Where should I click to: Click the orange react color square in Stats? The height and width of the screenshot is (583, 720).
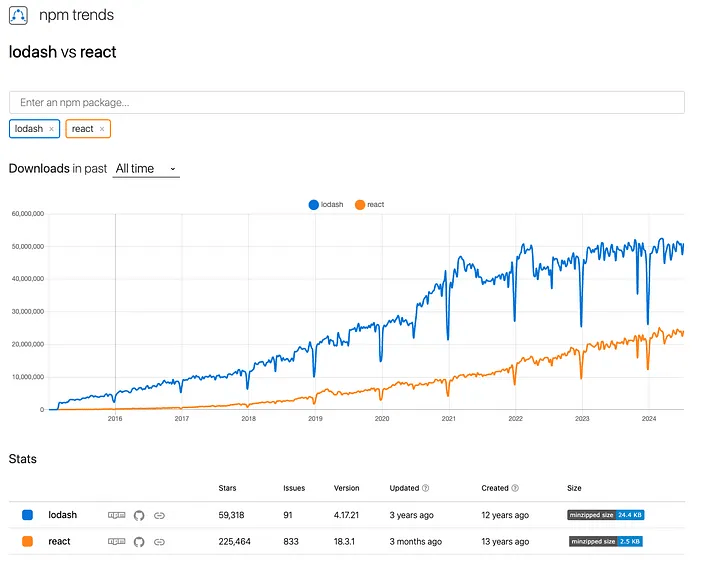click(x=28, y=541)
